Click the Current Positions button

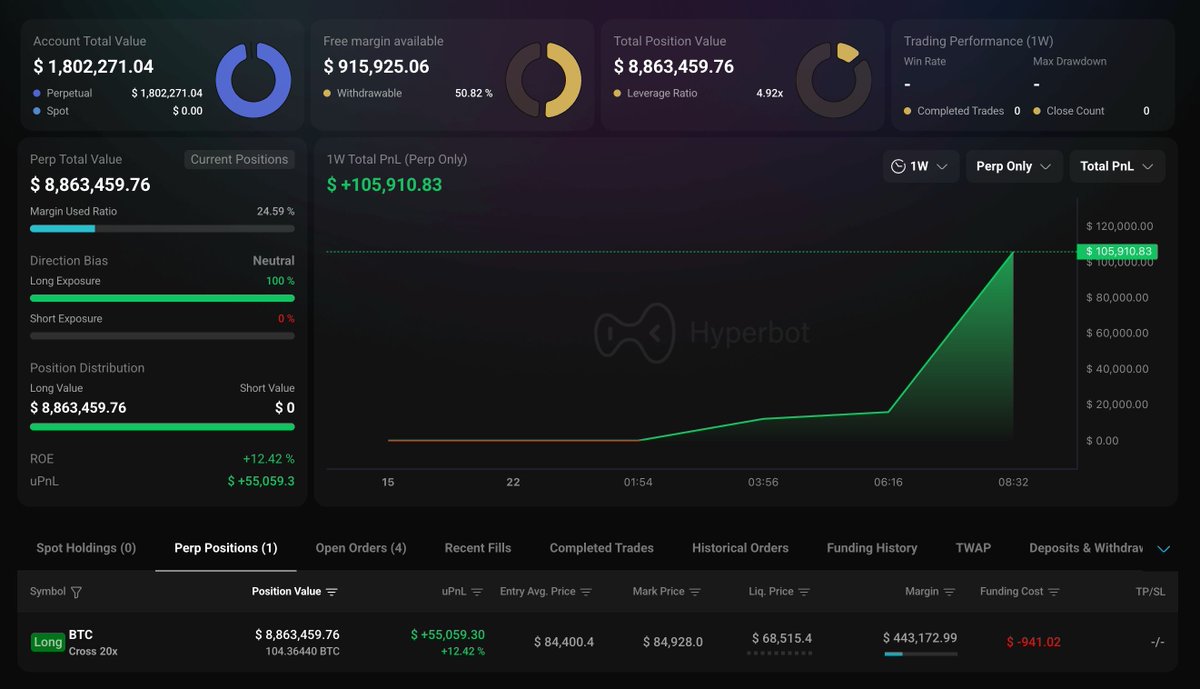pyautogui.click(x=239, y=159)
